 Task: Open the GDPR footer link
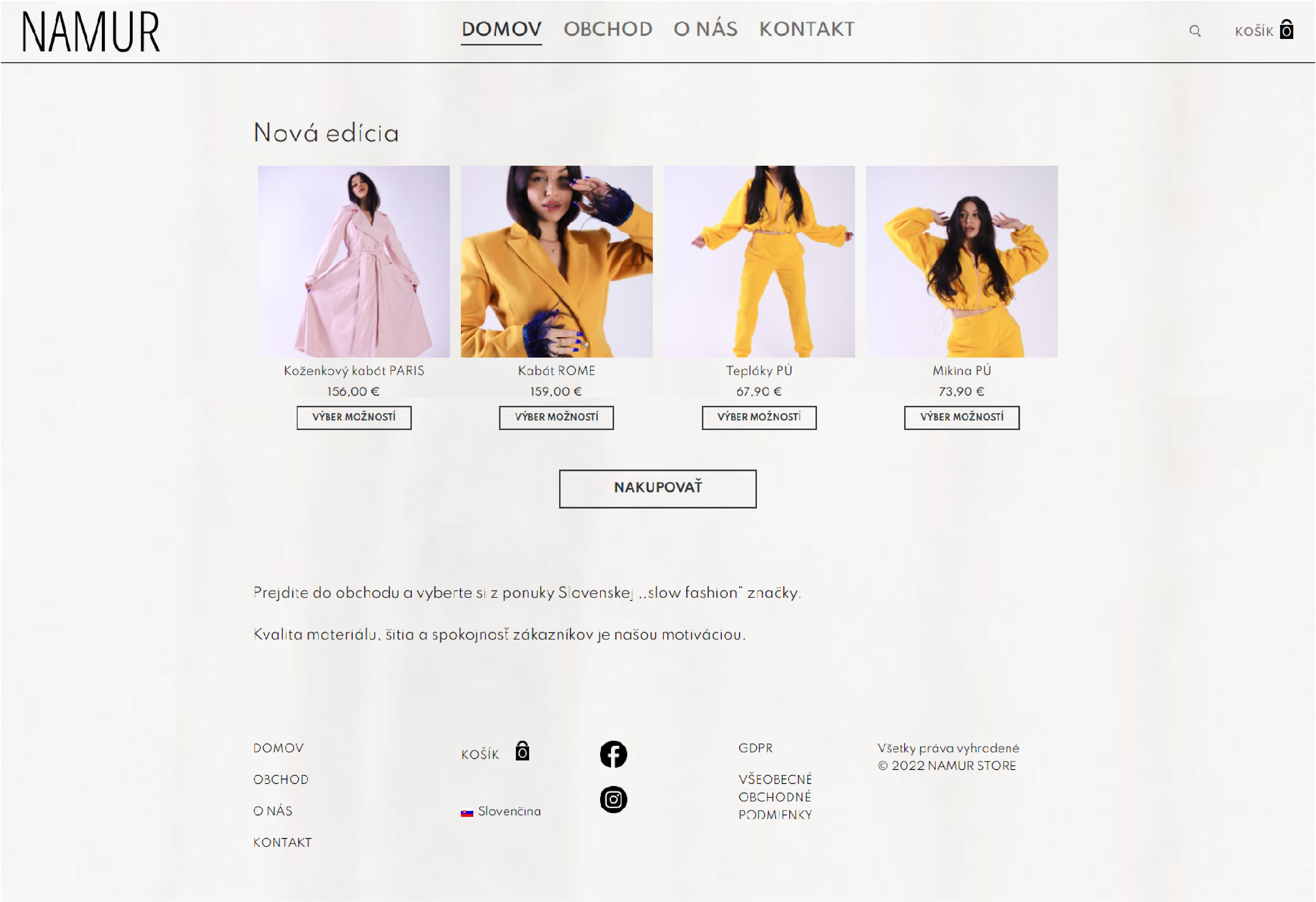755,748
